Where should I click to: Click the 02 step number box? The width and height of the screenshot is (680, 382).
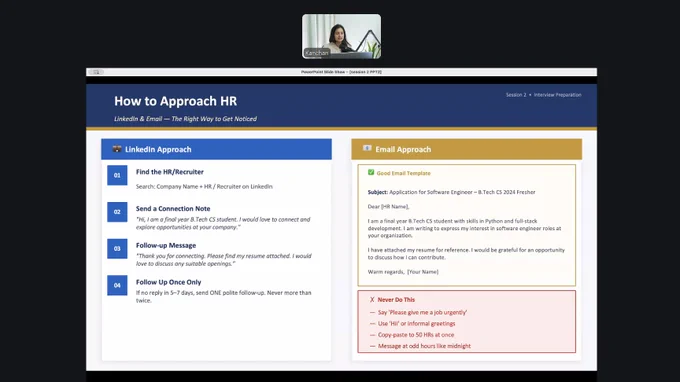coord(117,212)
